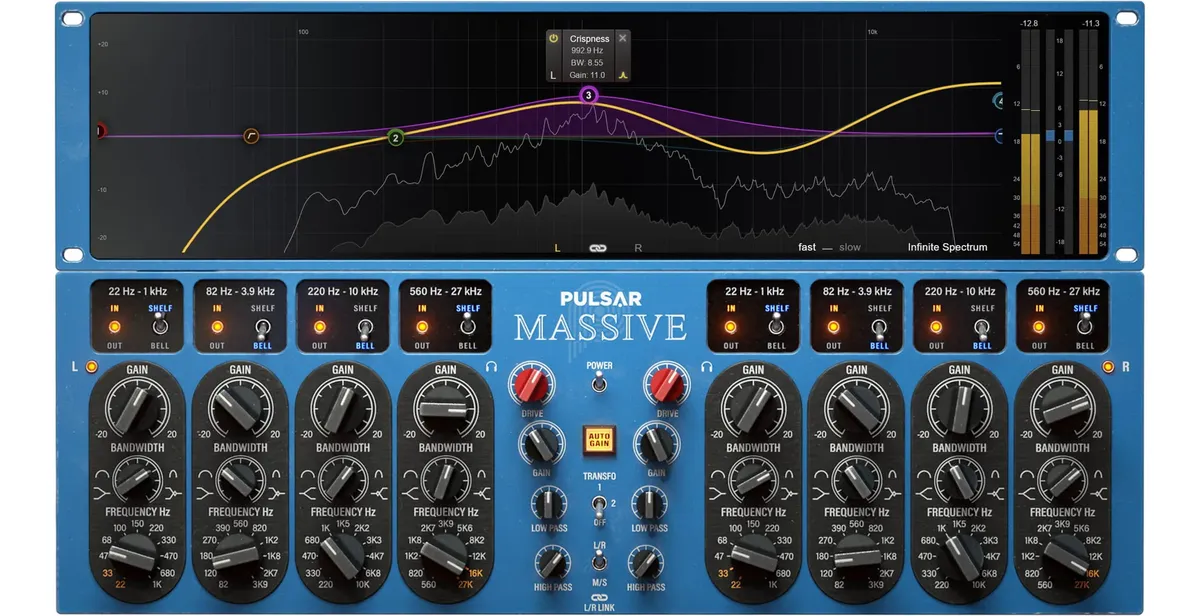The image size is (1200, 616).
Task: Click the L channel orange LED indicator
Action: click(92, 366)
